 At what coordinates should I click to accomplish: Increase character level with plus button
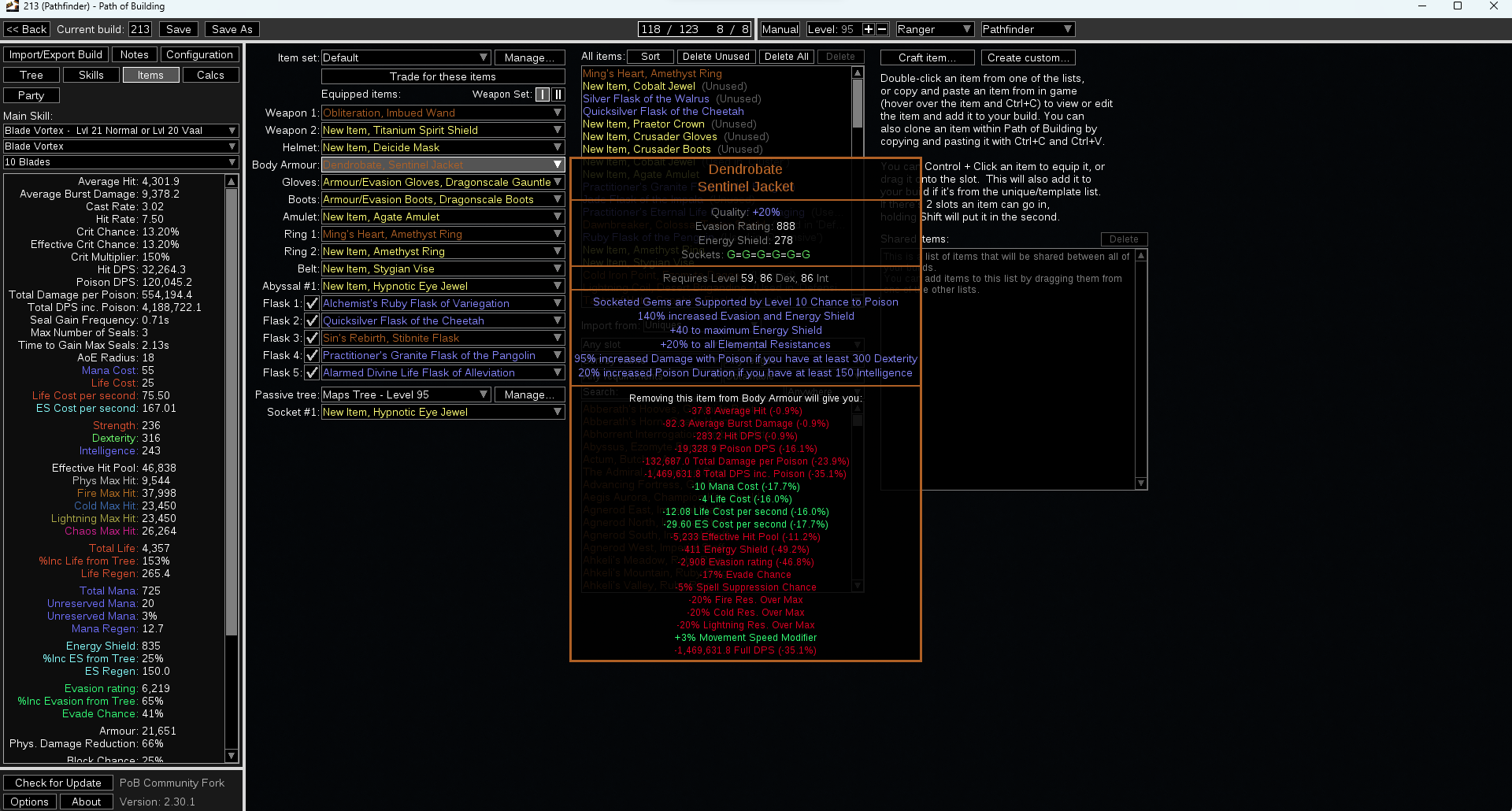[869, 29]
